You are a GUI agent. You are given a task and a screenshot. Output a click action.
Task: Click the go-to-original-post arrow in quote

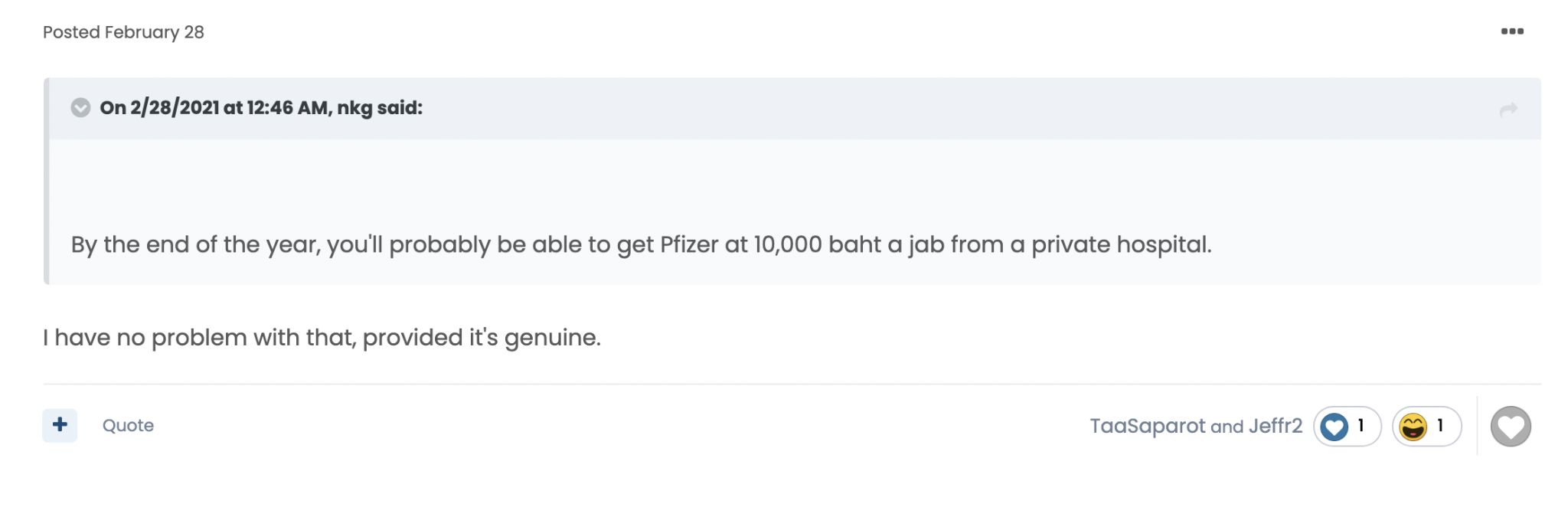pyautogui.click(x=1508, y=110)
